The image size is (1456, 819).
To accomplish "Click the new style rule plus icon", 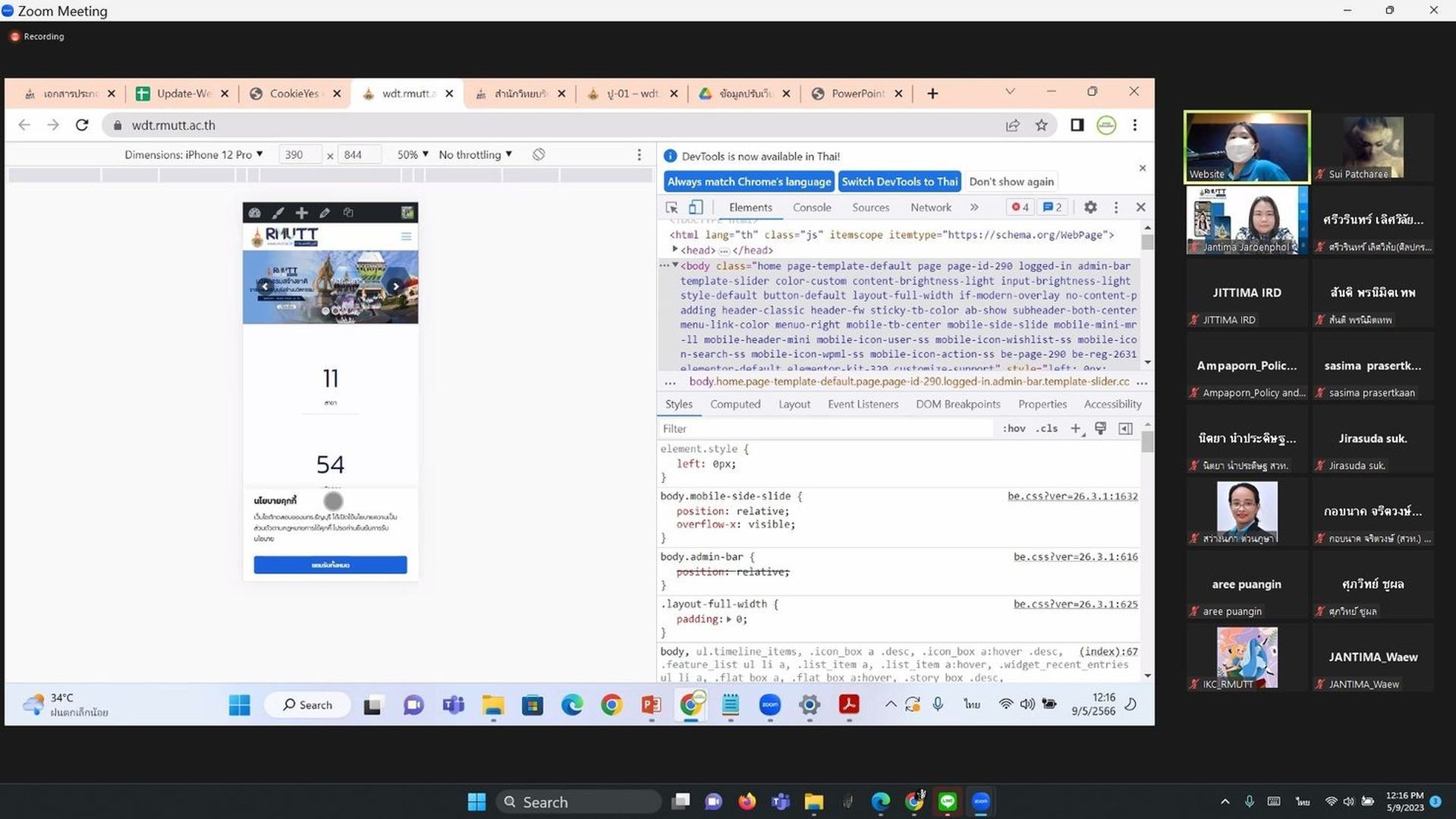I will coord(1076,429).
